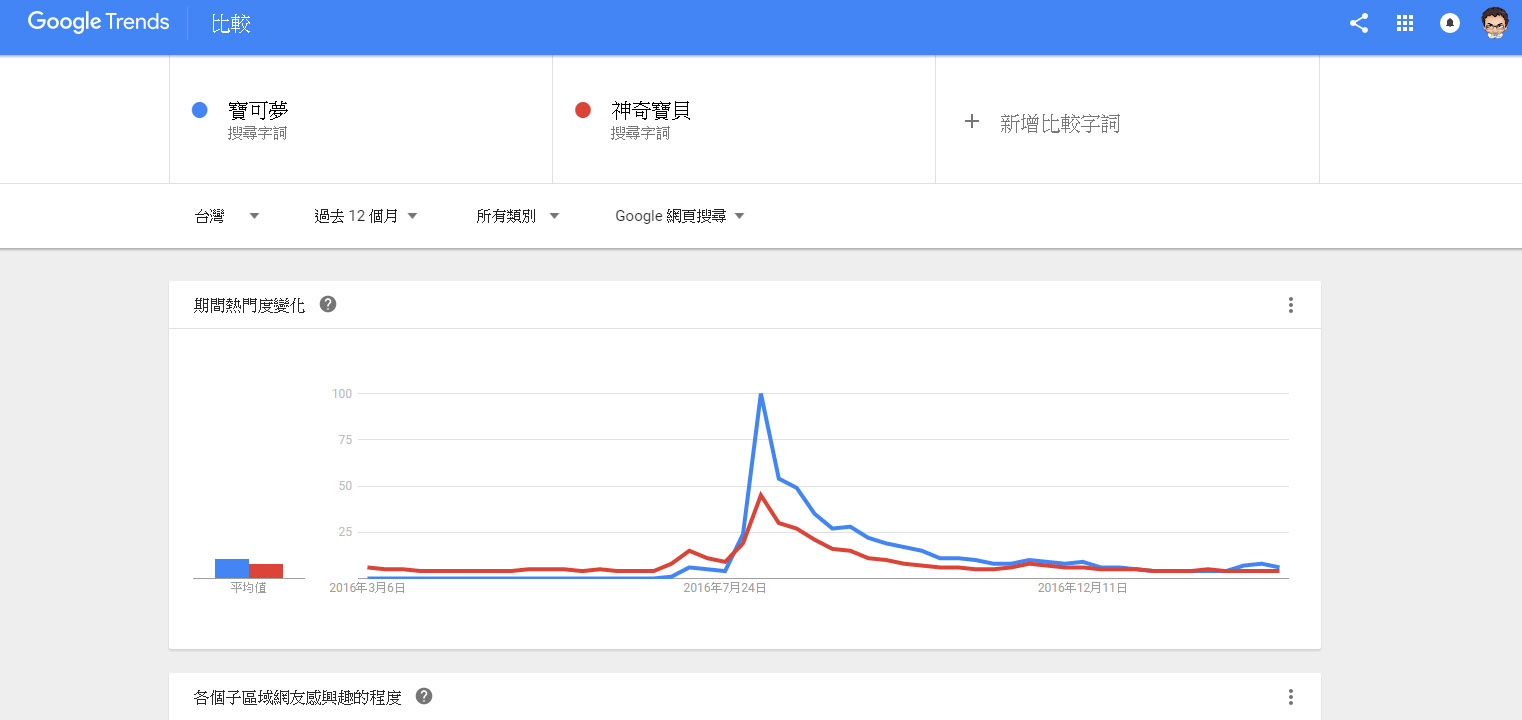This screenshot has width=1522, height=720.
Task: Open the notifications bell icon
Action: (x=1450, y=23)
